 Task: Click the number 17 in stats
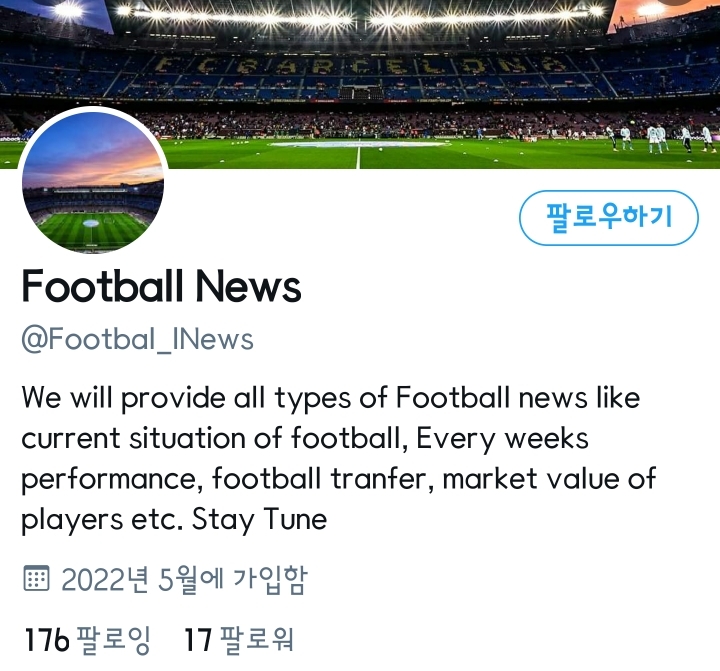click(198, 640)
